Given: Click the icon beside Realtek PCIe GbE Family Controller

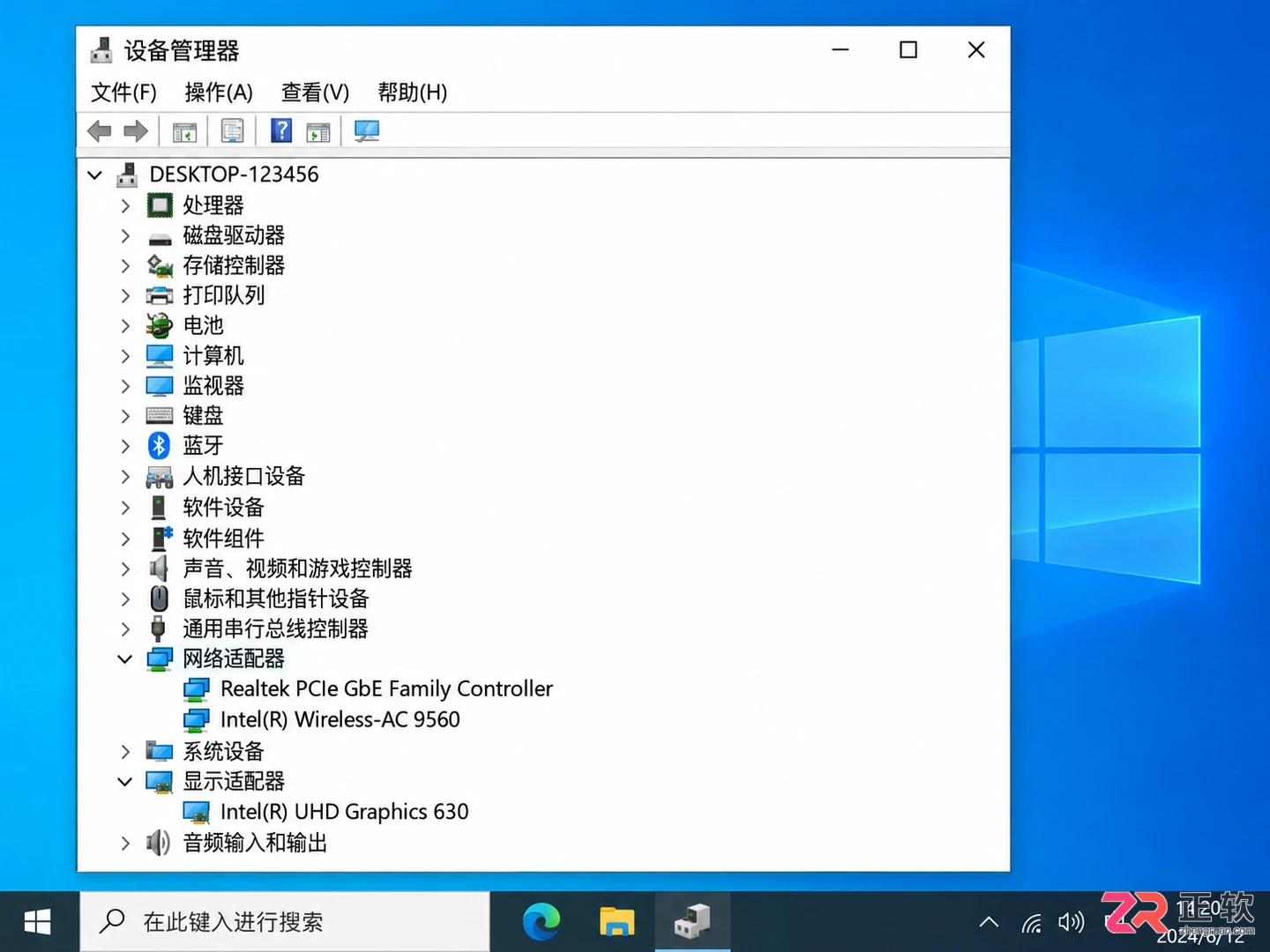Looking at the screenshot, I should click(197, 689).
